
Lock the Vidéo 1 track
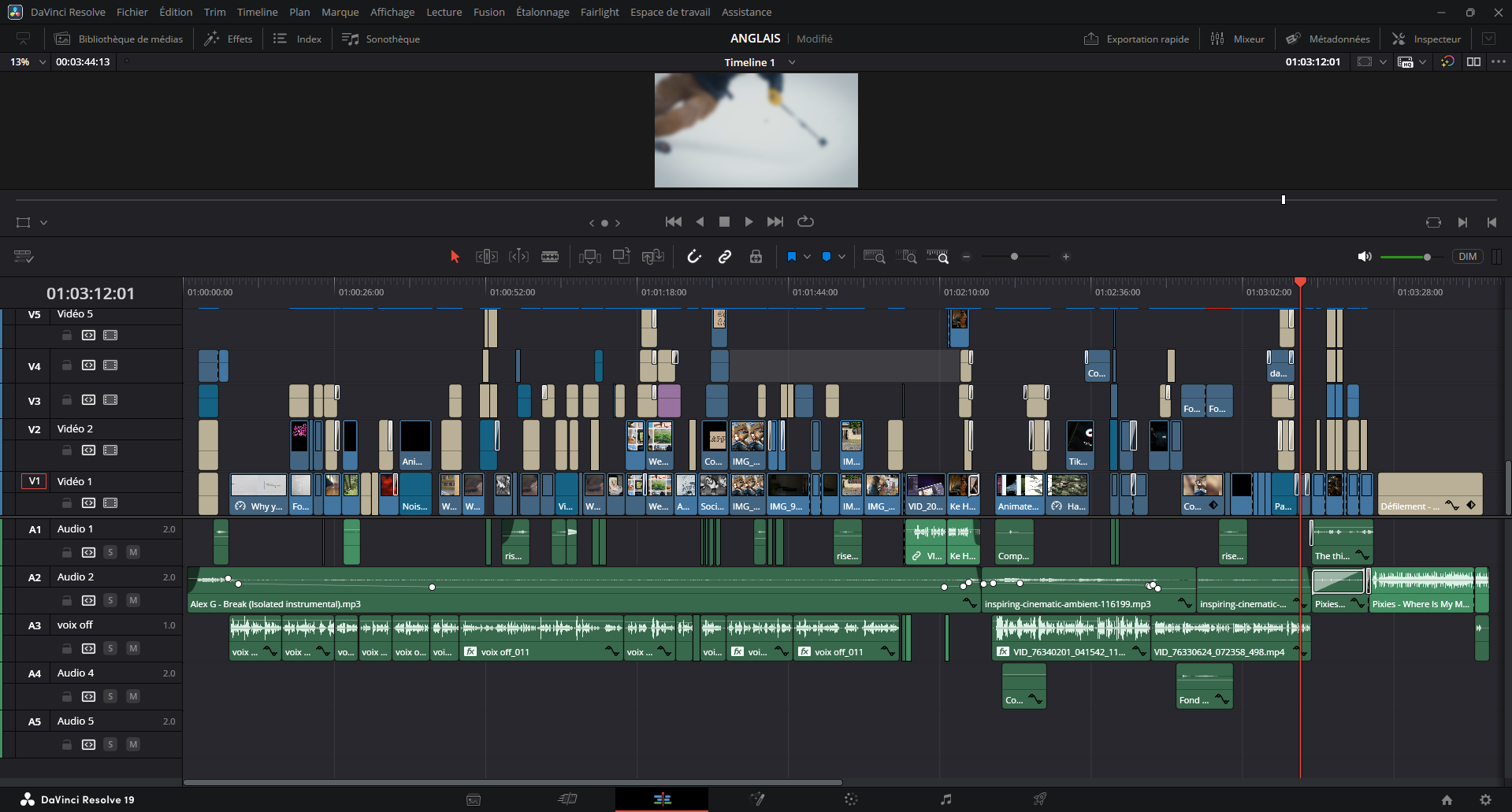[67, 502]
